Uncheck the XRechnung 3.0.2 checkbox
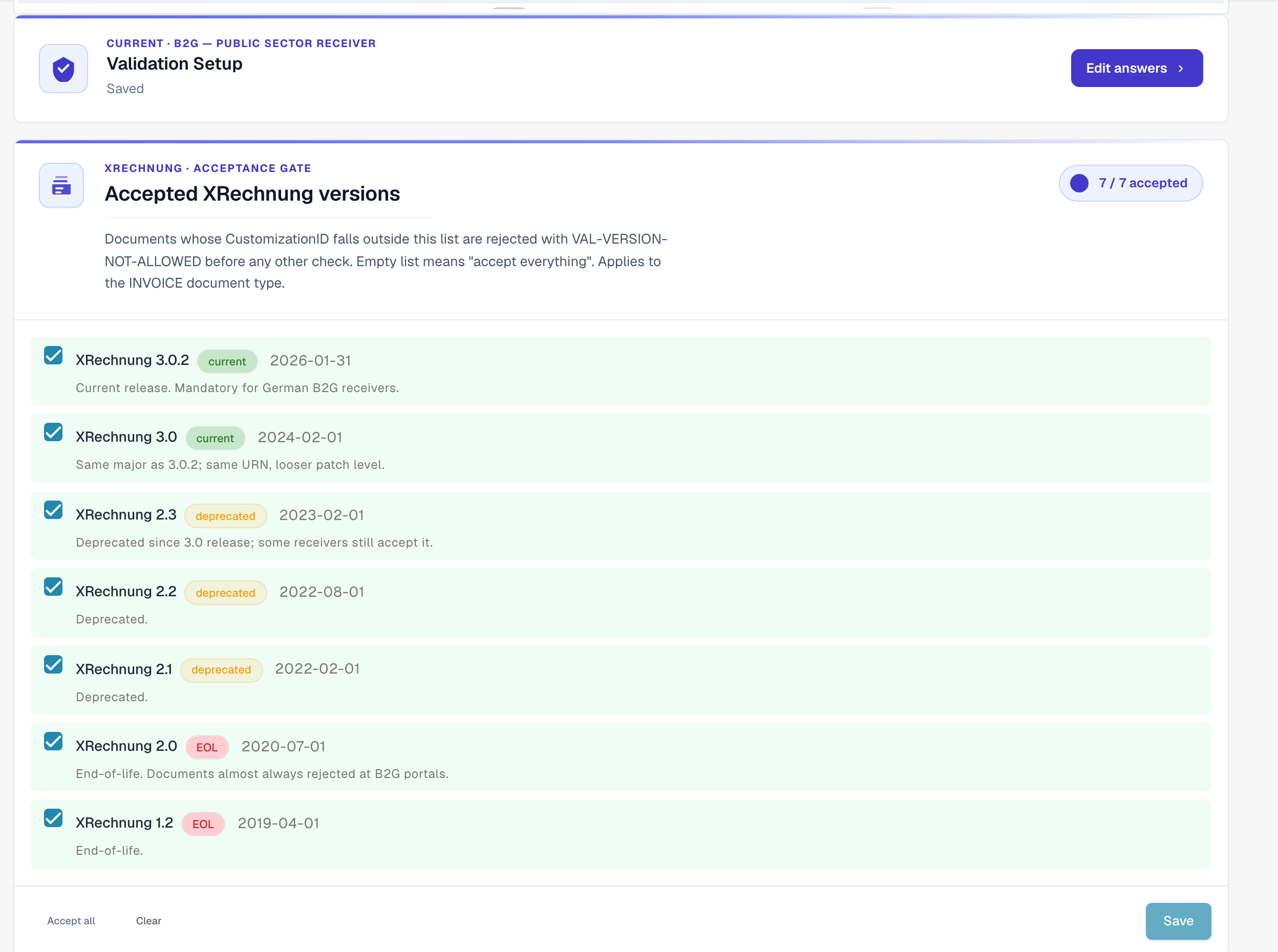The height and width of the screenshot is (952, 1278). coord(53,355)
